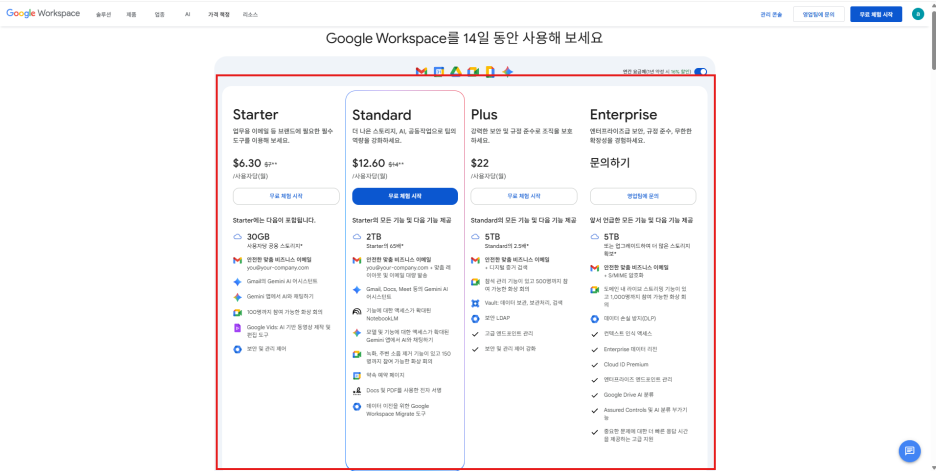Screen dimensions: 936x471
Task: Click icon beside 보안 LDAP
Action: click(x=475, y=318)
